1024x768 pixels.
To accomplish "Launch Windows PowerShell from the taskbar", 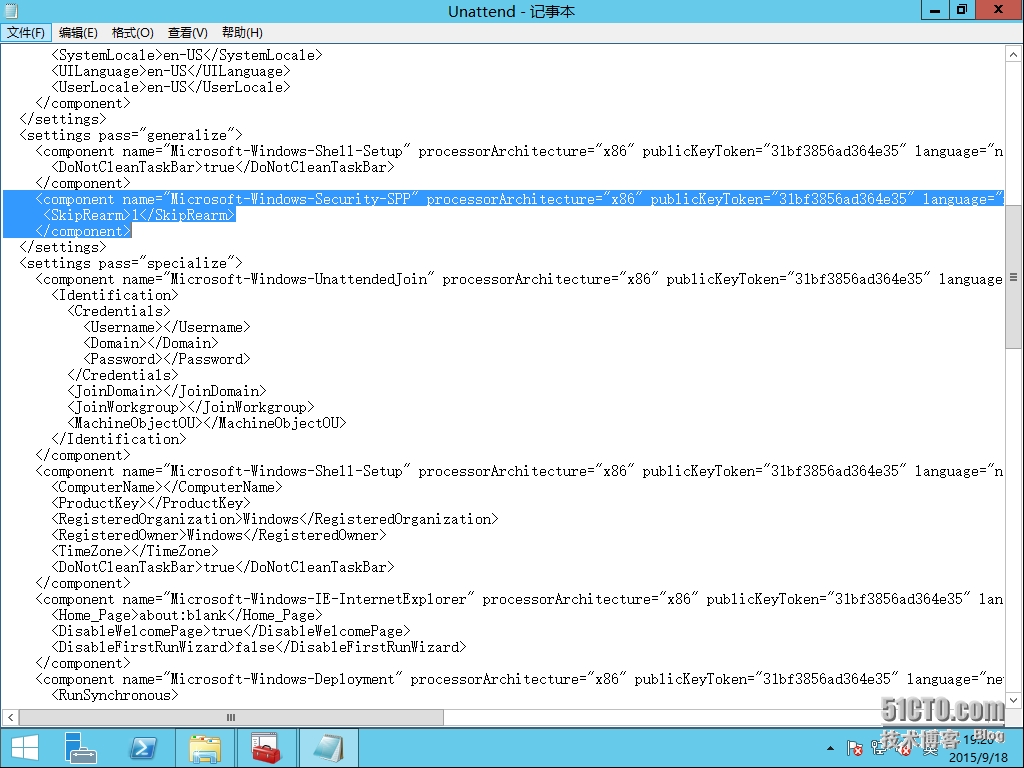I will point(143,748).
